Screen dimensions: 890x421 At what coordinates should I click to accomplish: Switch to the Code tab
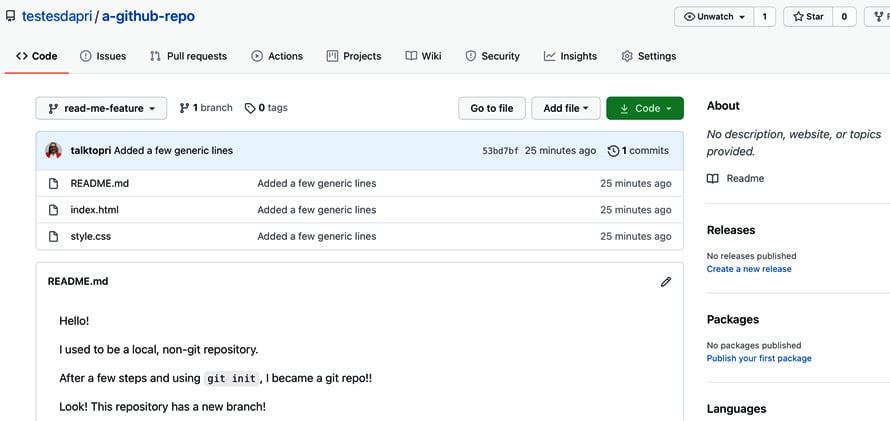37,56
